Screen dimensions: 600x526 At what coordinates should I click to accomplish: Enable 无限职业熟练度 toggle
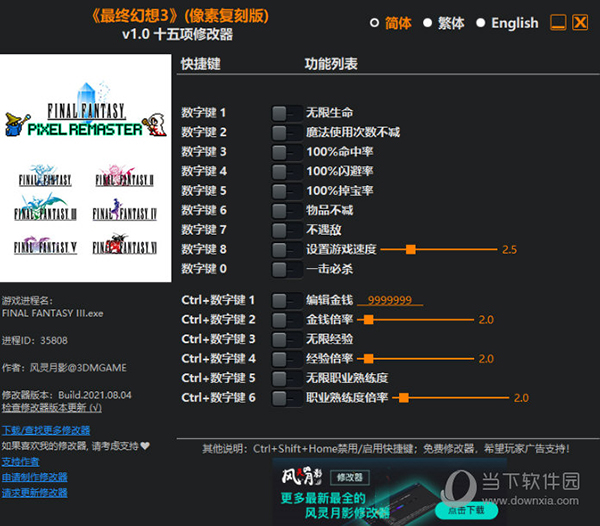(287, 379)
